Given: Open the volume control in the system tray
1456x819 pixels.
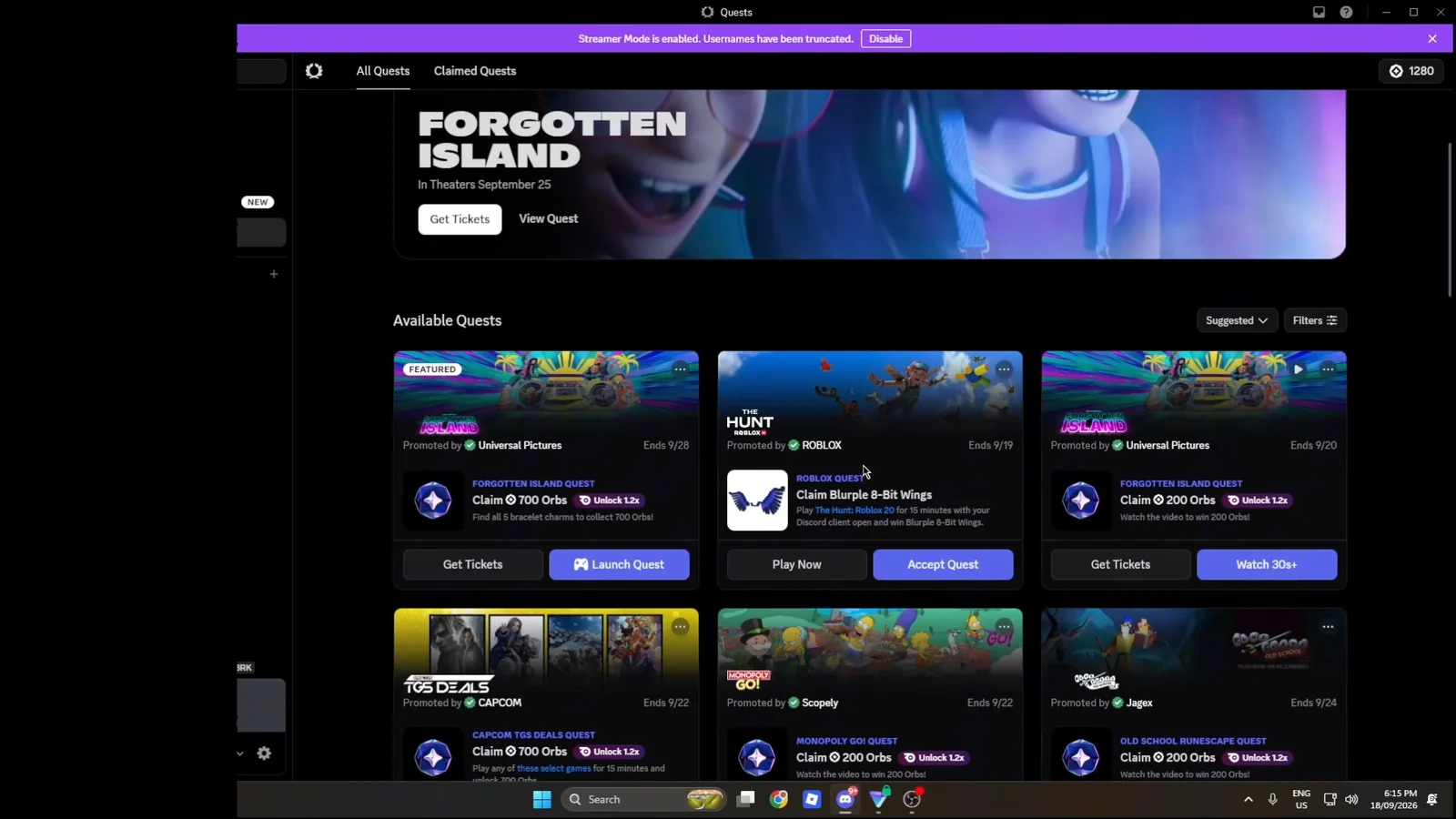Looking at the screenshot, I should [1351, 799].
